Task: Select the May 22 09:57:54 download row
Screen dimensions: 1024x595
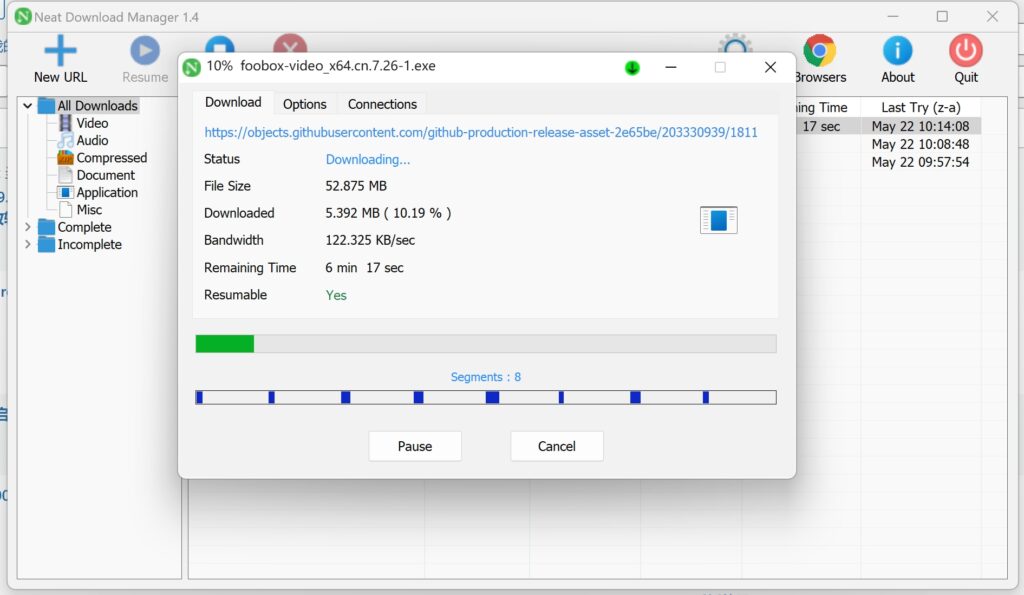Action: (920, 162)
